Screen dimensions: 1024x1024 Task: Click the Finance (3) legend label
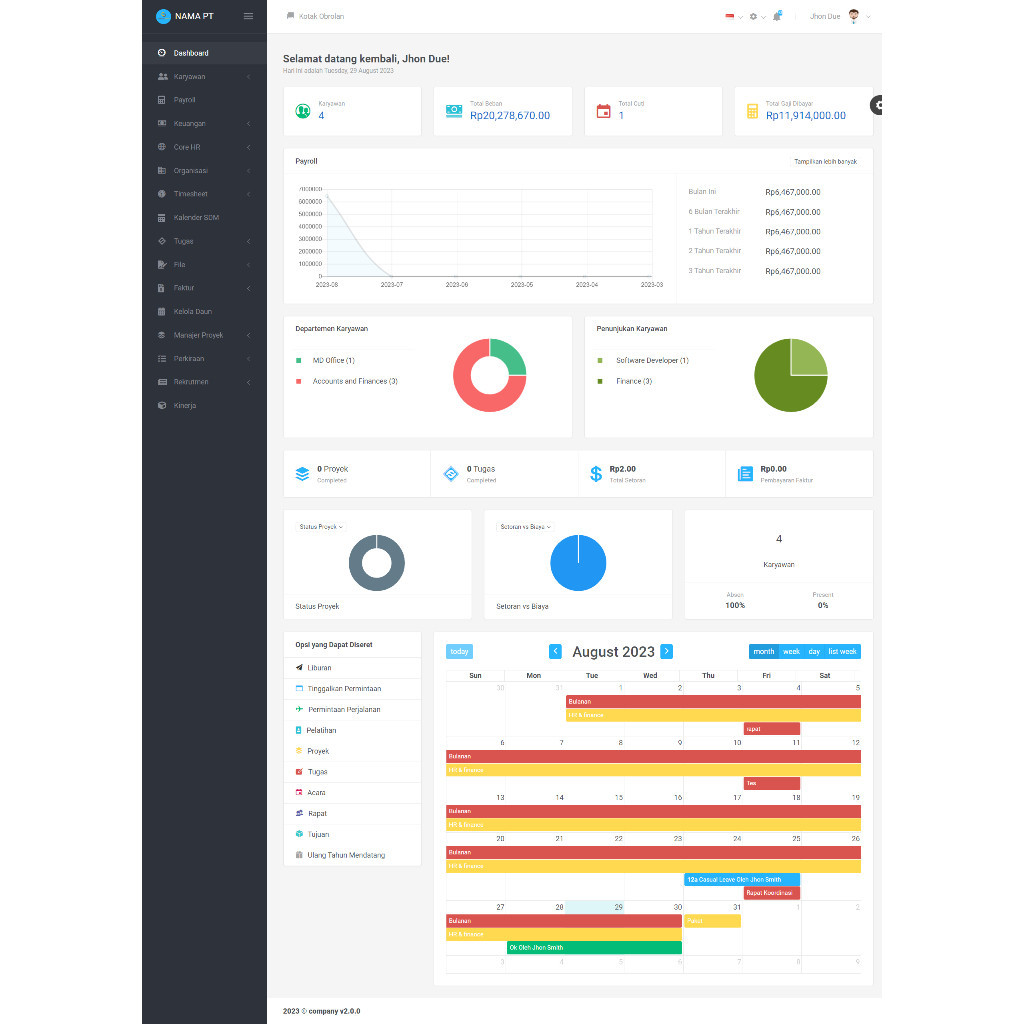point(634,381)
